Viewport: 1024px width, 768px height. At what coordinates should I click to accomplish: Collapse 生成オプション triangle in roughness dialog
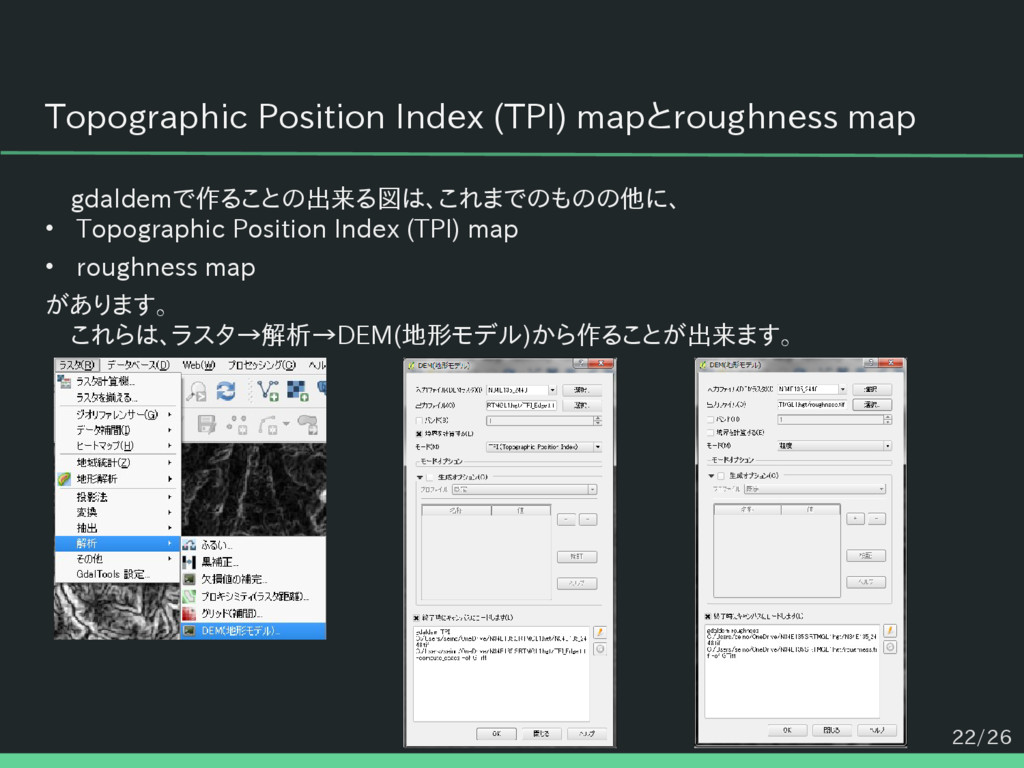pyautogui.click(x=711, y=476)
